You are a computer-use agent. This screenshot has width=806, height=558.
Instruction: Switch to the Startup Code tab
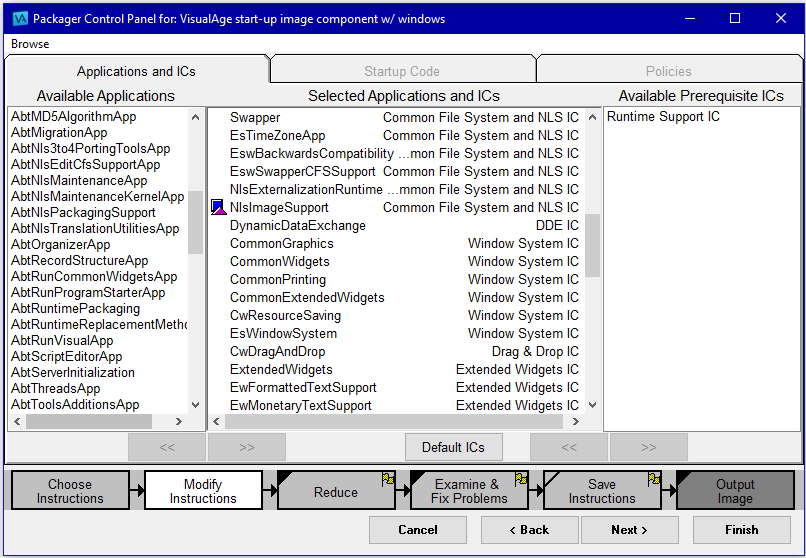coord(402,71)
